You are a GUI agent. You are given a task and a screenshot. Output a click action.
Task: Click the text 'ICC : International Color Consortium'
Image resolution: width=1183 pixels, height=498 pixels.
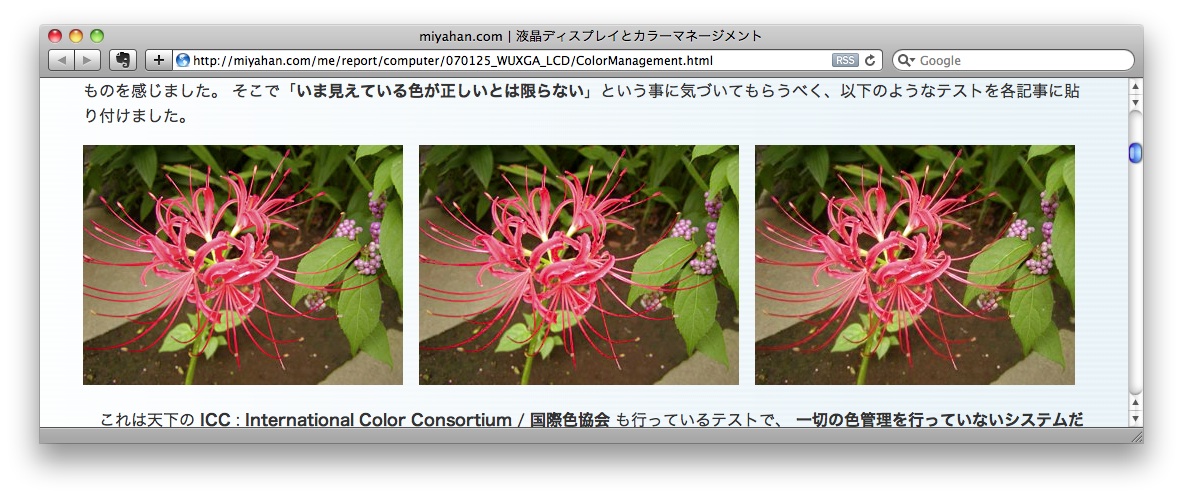point(355,420)
